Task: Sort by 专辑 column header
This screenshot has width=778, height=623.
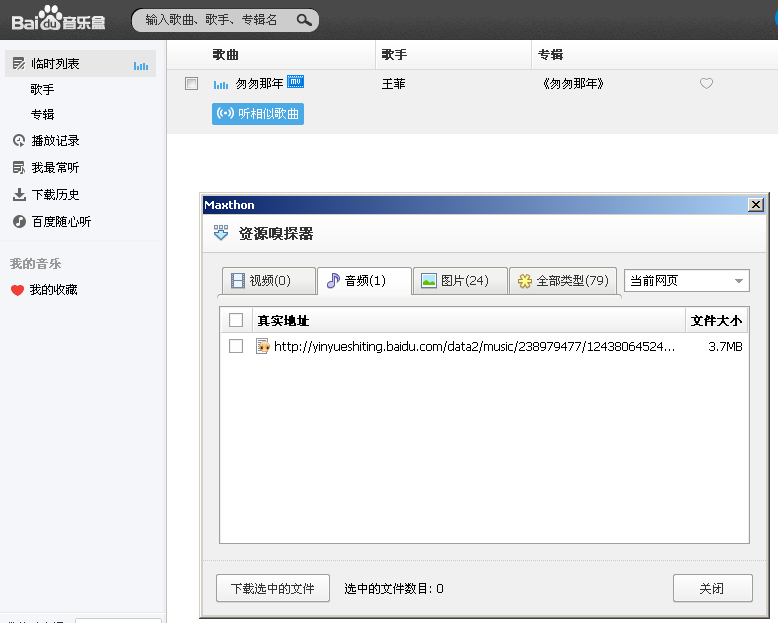Action: tap(550, 55)
